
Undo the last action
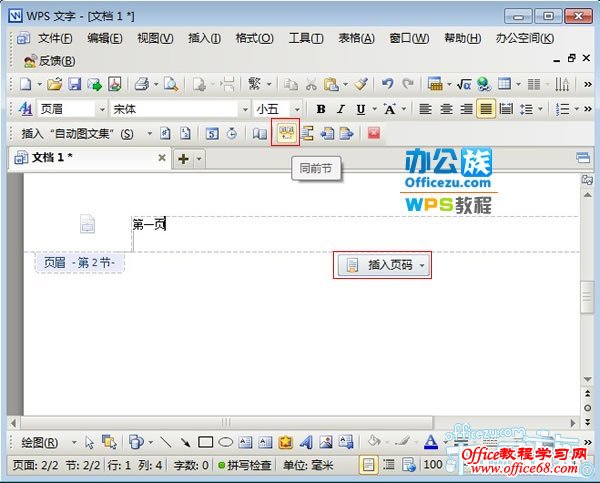point(387,84)
